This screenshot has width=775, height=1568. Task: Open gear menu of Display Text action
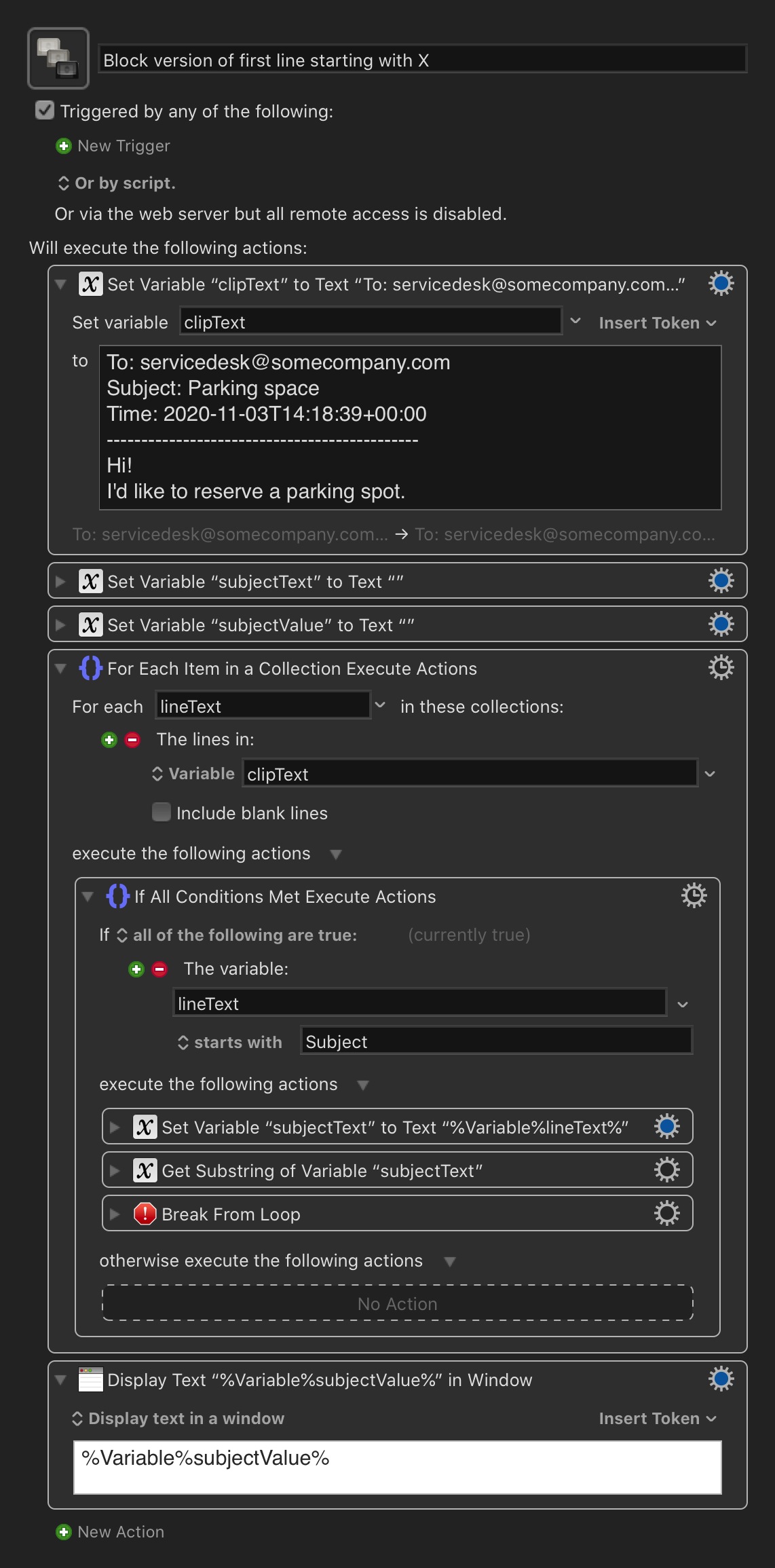point(721,1379)
